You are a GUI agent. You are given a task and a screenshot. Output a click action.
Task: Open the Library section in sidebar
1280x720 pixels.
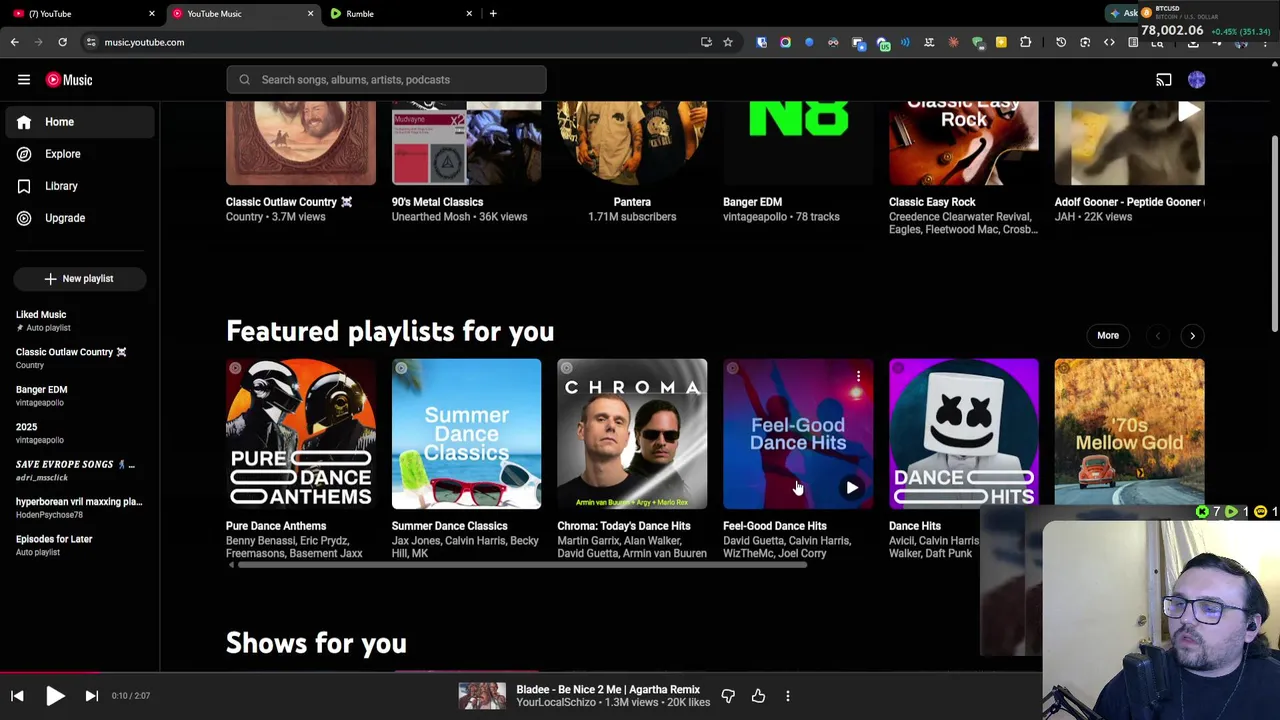(79, 186)
